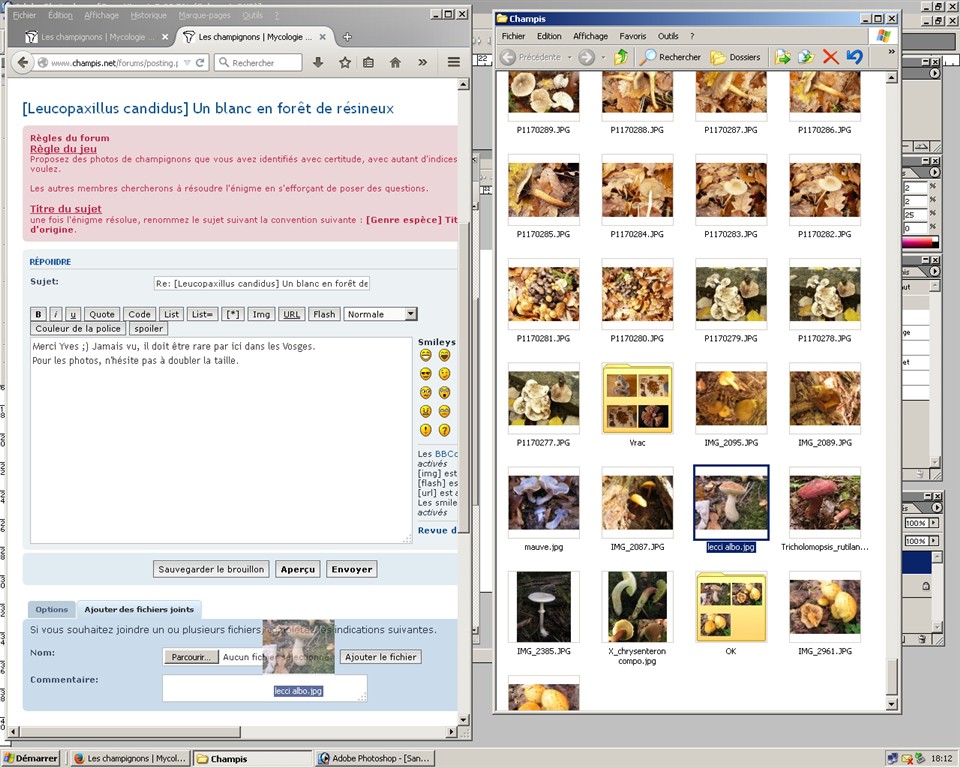960x768 pixels.
Task: Toggle the Dossiers folder pane
Action: click(735, 57)
